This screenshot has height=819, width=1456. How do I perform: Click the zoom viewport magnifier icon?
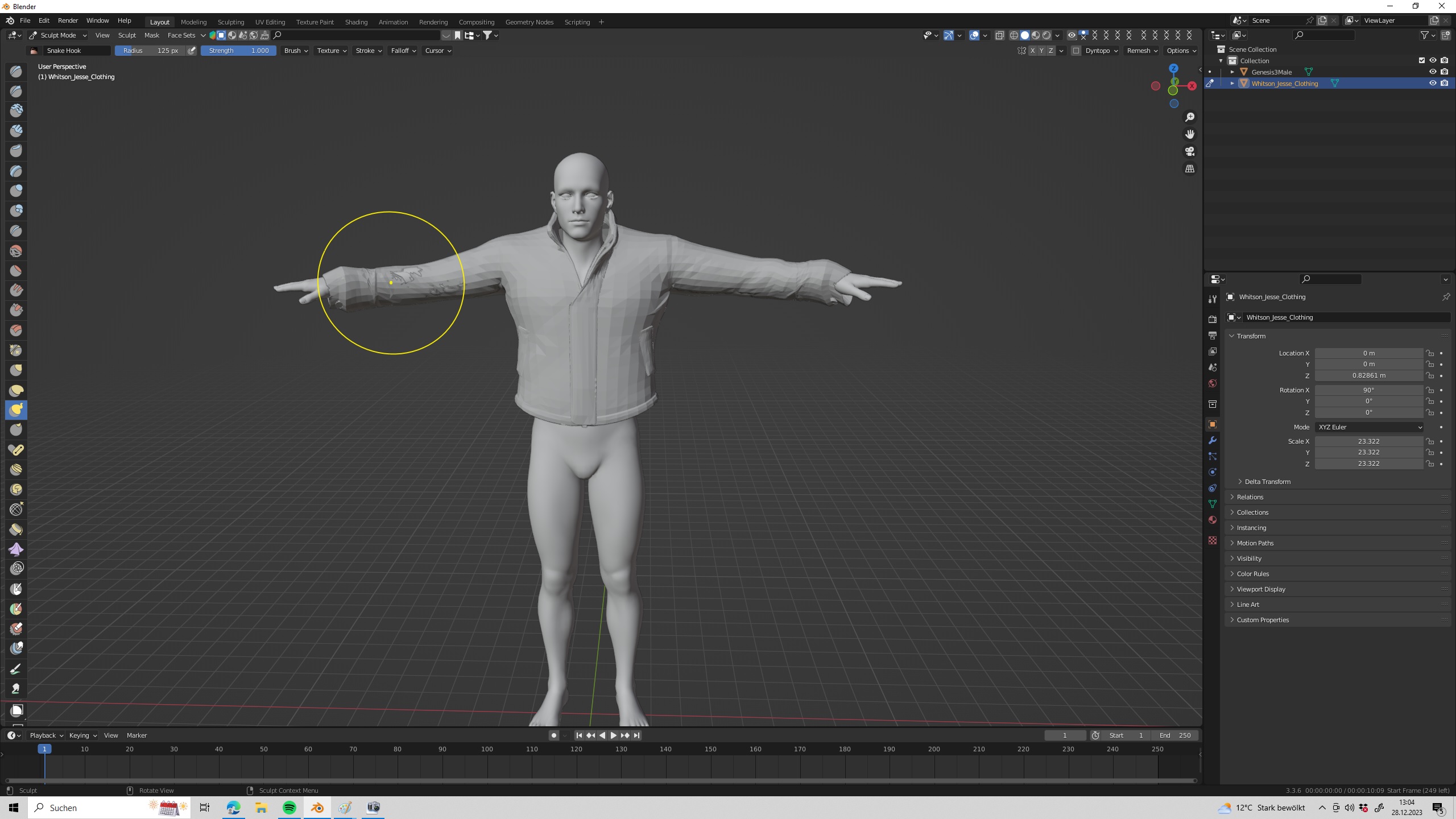tap(1190, 117)
